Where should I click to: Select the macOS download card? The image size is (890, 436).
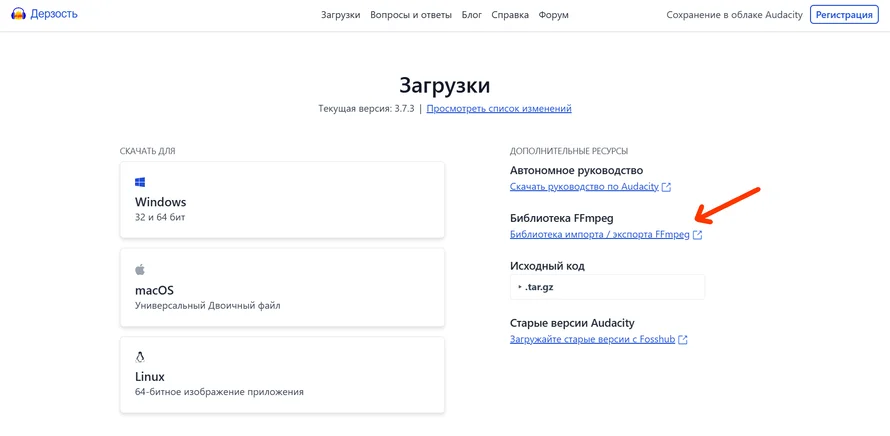(x=282, y=288)
